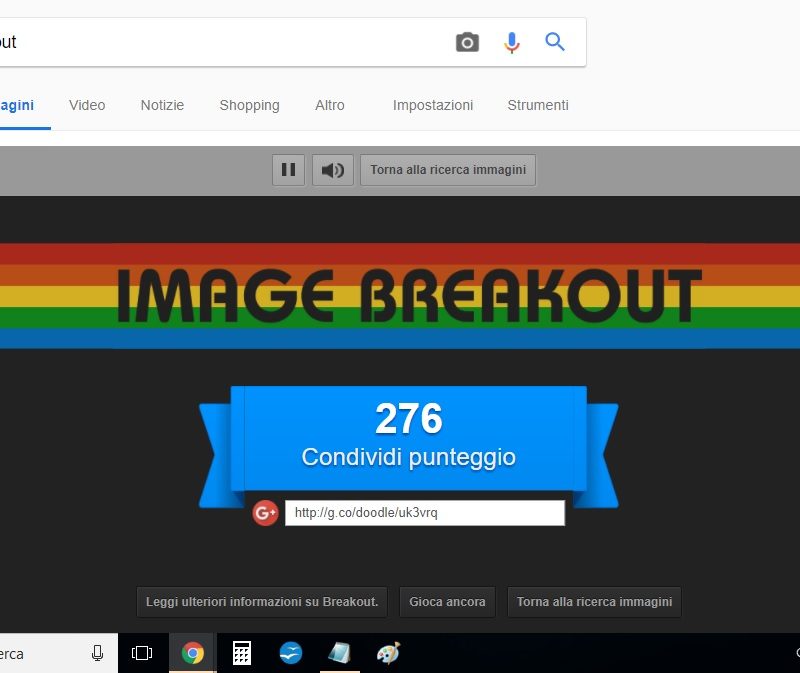The height and width of the screenshot is (673, 800).
Task: Click top Torna alla ricerca immagini button
Action: pyautogui.click(x=448, y=170)
